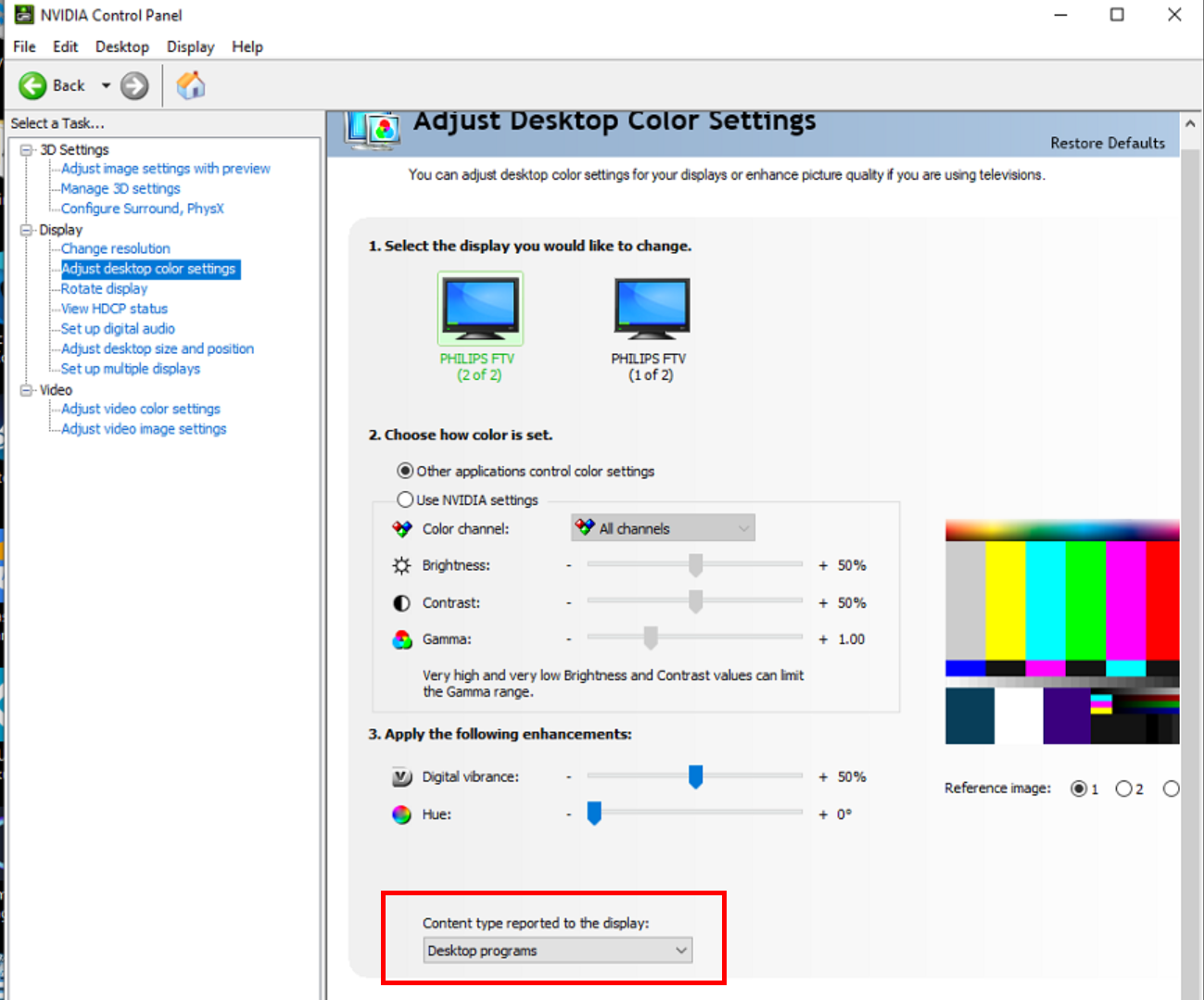Image resolution: width=1204 pixels, height=1000 pixels.
Task: Click the plus sign next to Contrast
Action: (823, 602)
